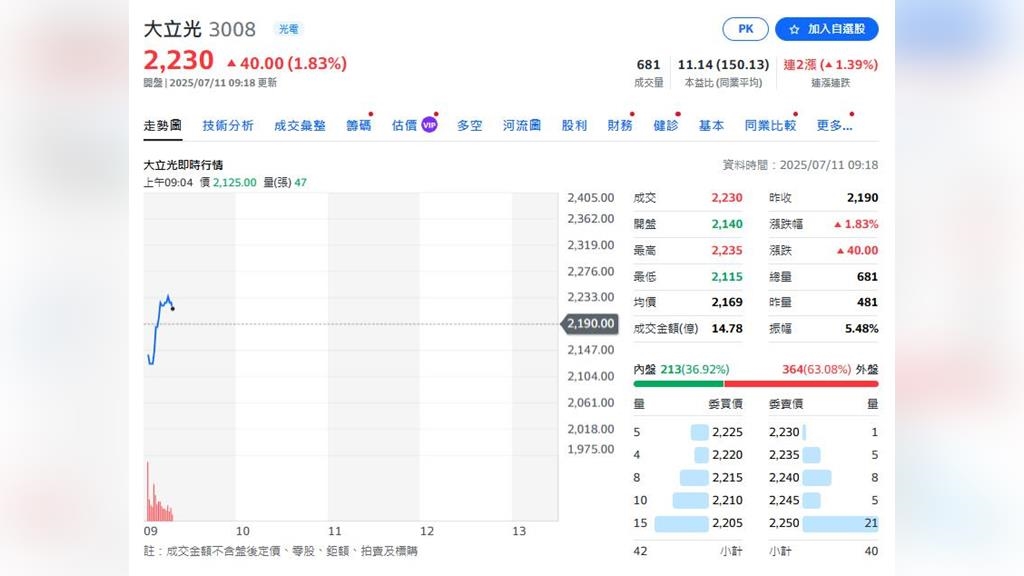Click the 2,405.00 axis label
Image resolution: width=1024 pixels, height=576 pixels.
590,198
